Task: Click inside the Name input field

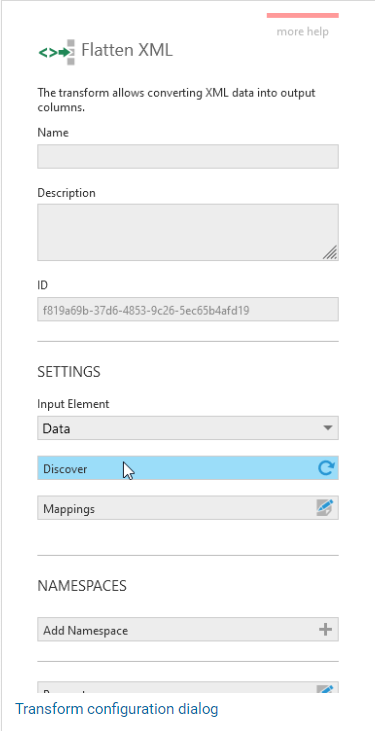Action: 188,156
